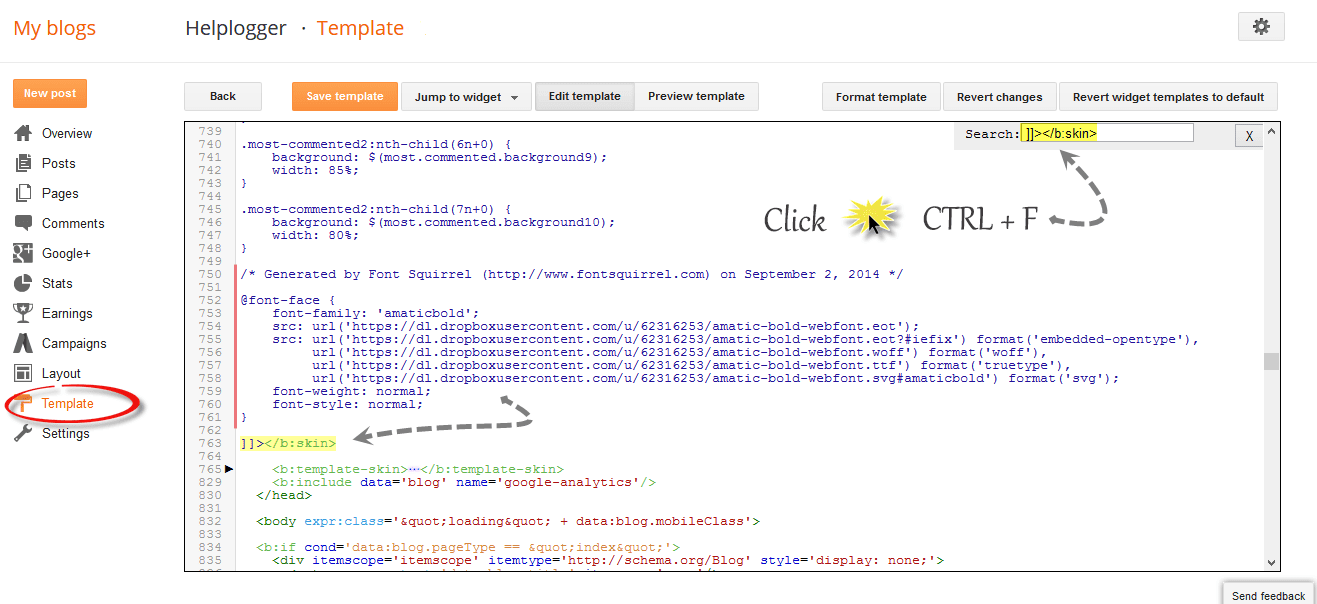Open Settings in the sidebar
This screenshot has width=1317, height=604.
pos(66,433)
